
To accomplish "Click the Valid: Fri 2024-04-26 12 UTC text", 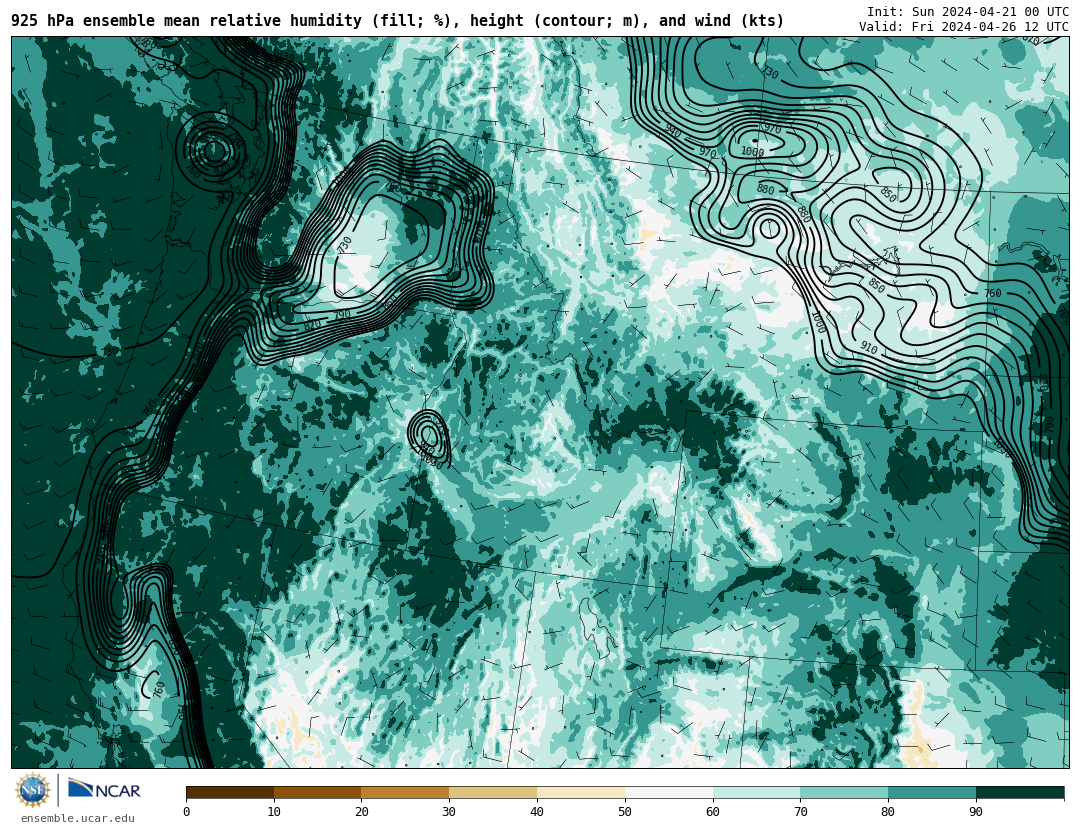I will coord(964,27).
